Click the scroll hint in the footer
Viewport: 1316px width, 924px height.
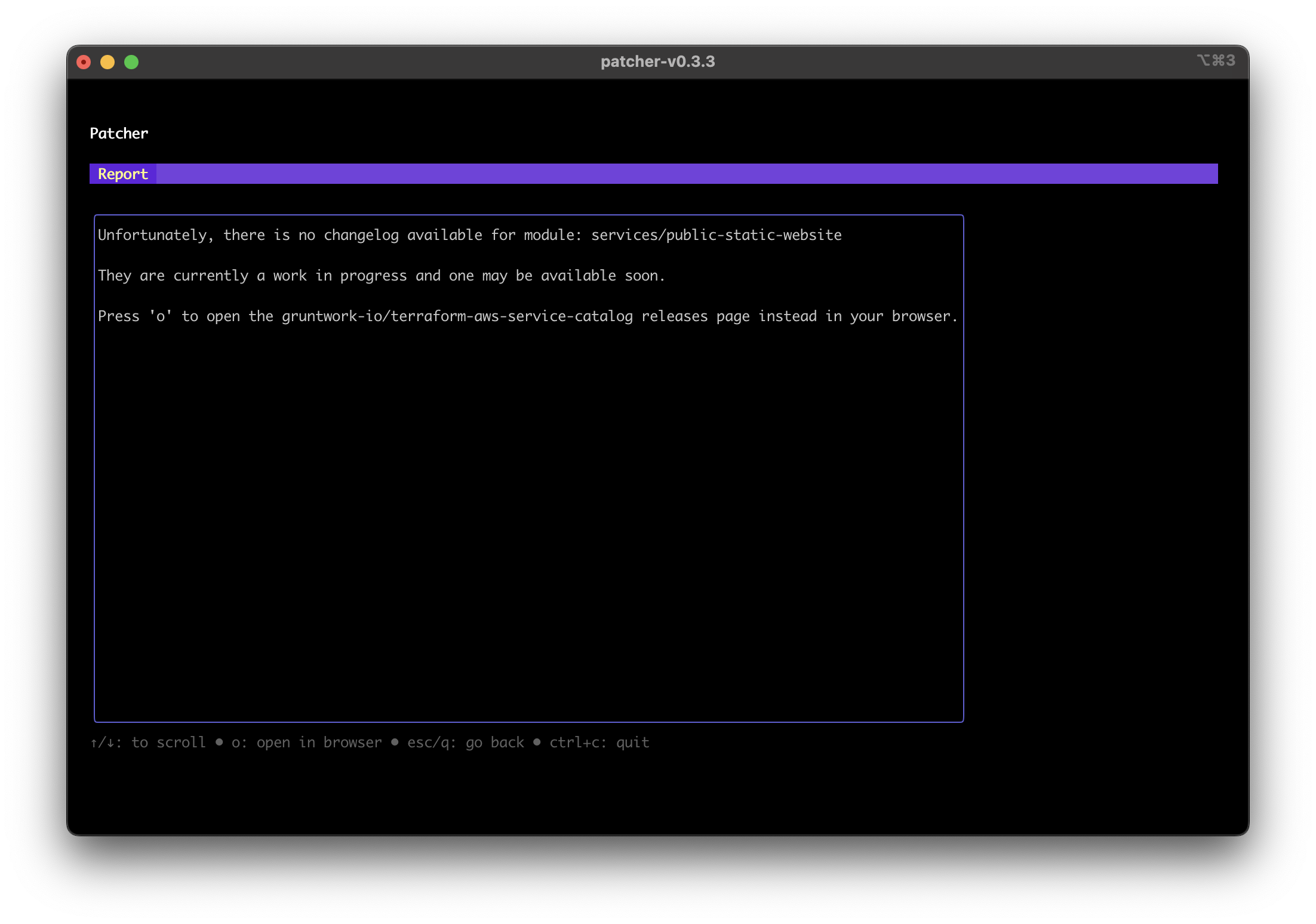148,742
